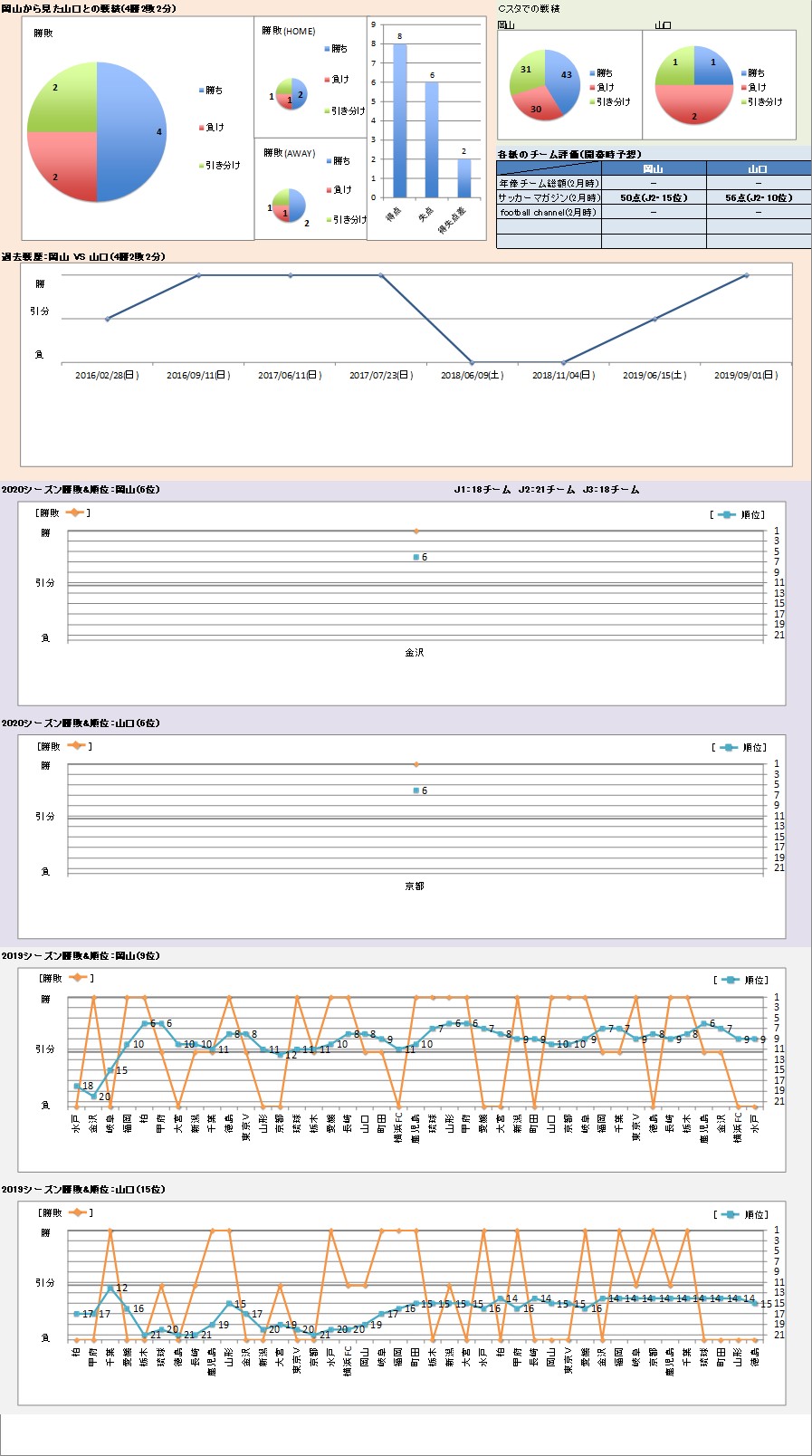The image size is (812, 1456).
Task: Click the green 31 slice in the Cスタ 岡山 pie
Action: 526,71
